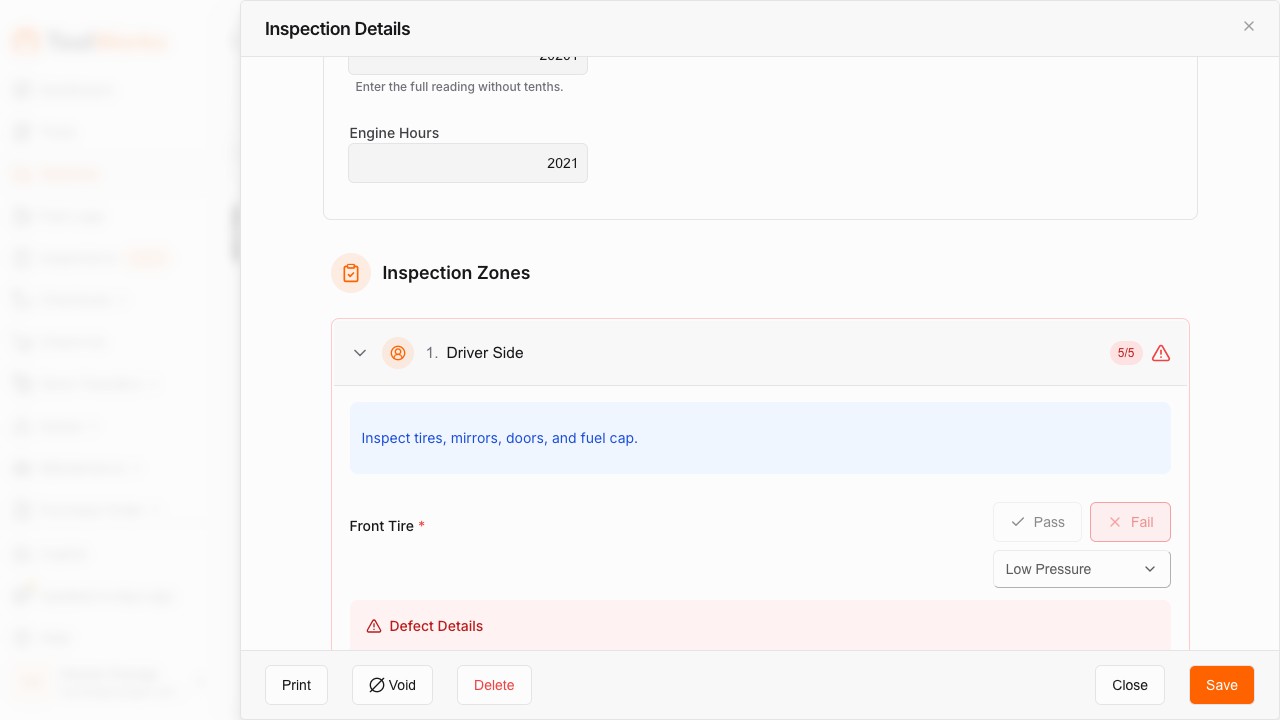
Task: Close the Inspection Details dialog with the X
Action: point(1249,26)
